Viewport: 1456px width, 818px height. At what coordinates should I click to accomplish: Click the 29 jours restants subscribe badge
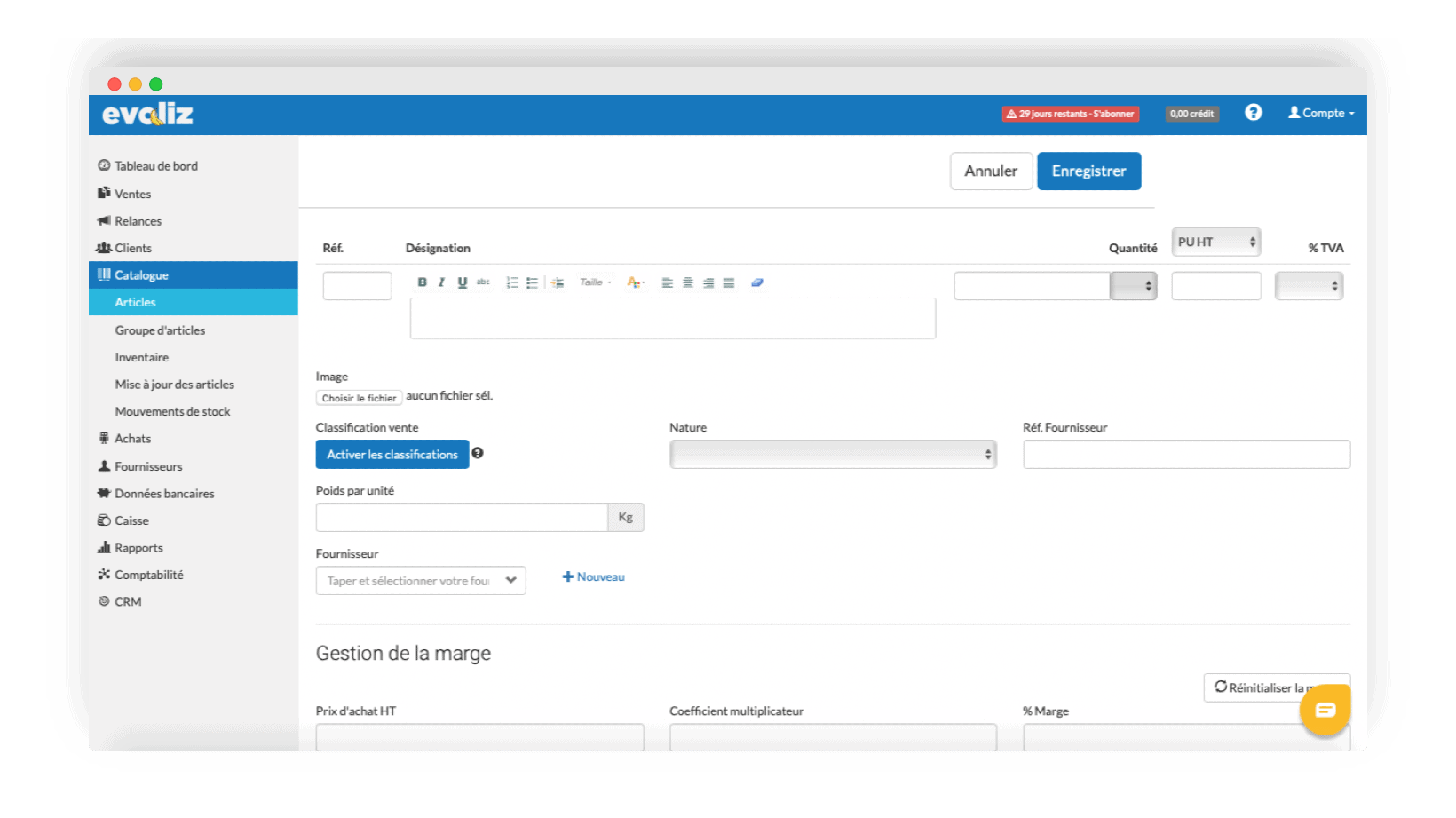[1071, 114]
